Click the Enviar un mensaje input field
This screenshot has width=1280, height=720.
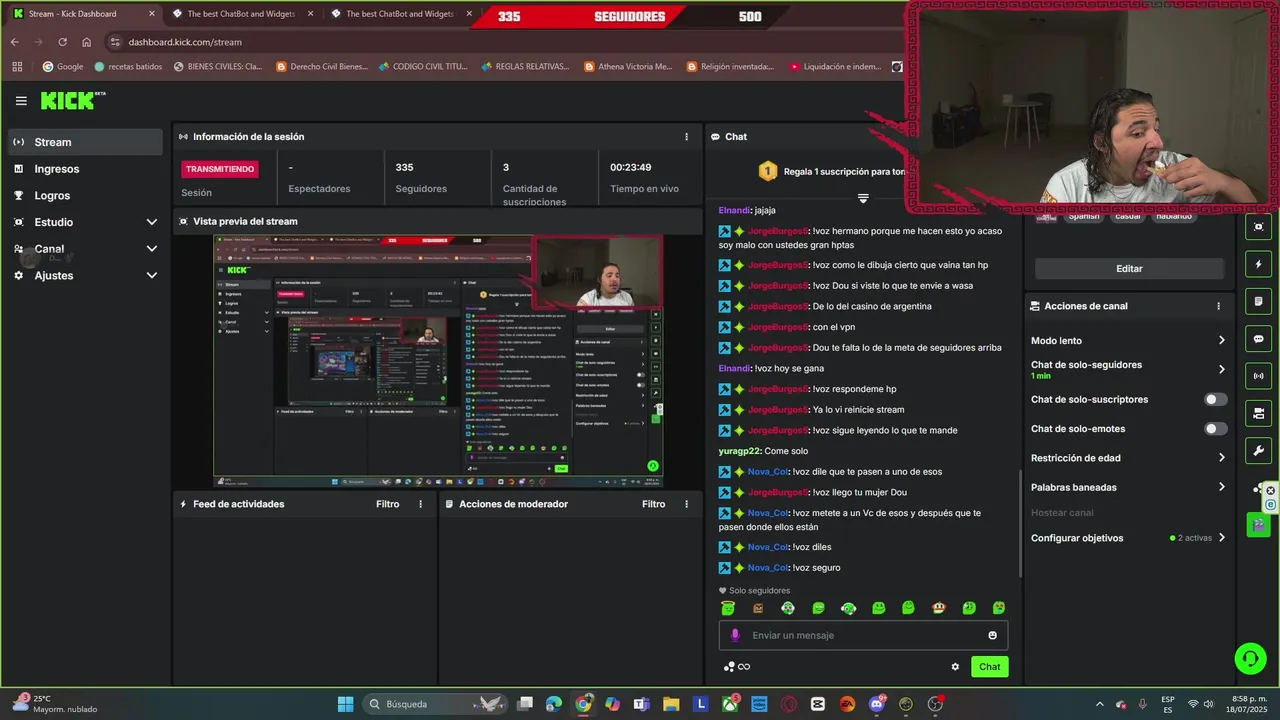(863, 635)
